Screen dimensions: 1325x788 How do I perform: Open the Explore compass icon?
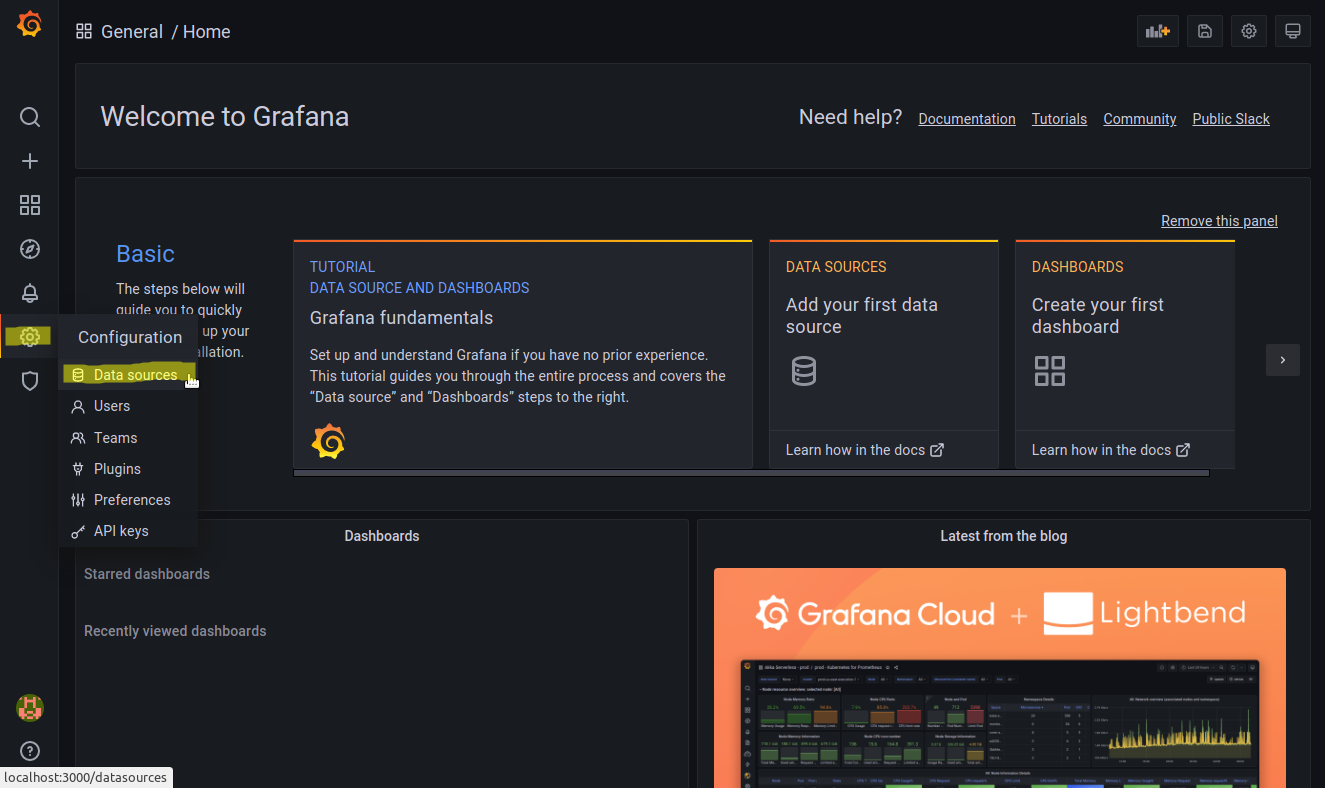click(x=30, y=249)
